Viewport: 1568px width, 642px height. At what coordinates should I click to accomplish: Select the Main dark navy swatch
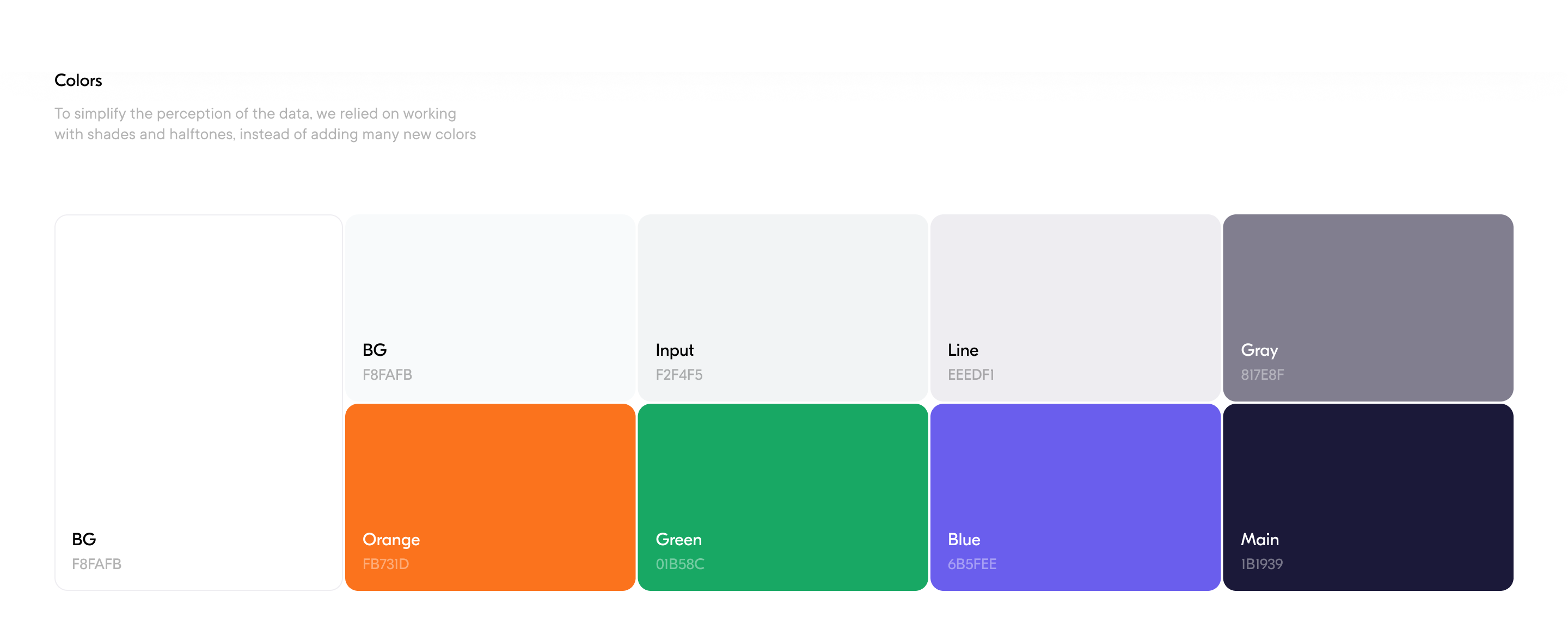coord(1368,474)
